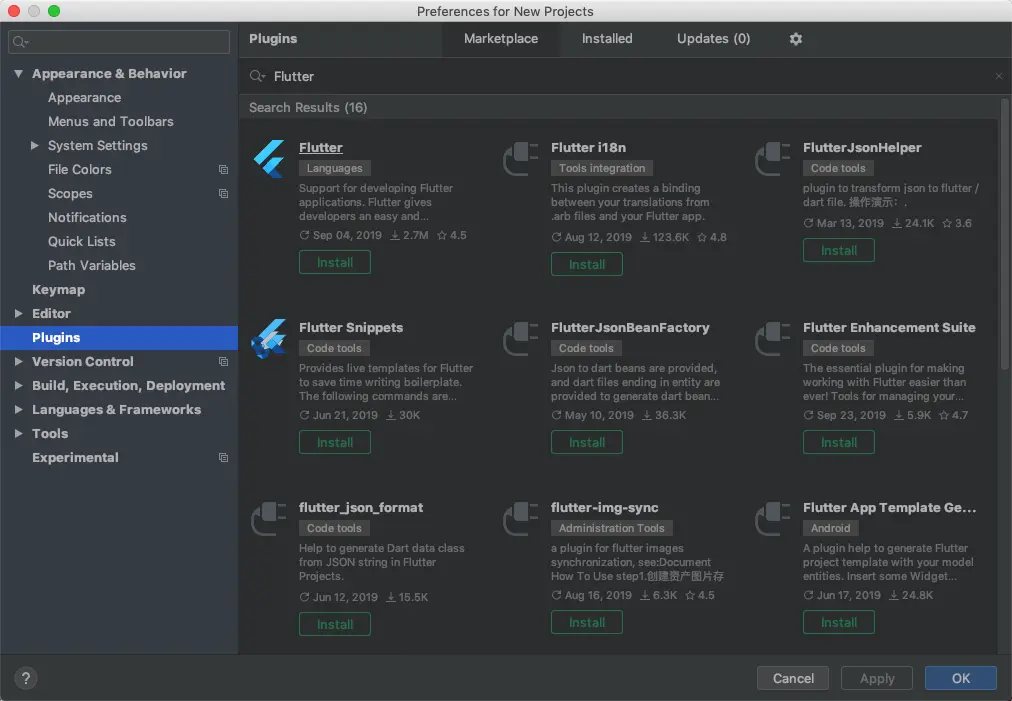Click the plugin search magnifier icon

point(257,76)
